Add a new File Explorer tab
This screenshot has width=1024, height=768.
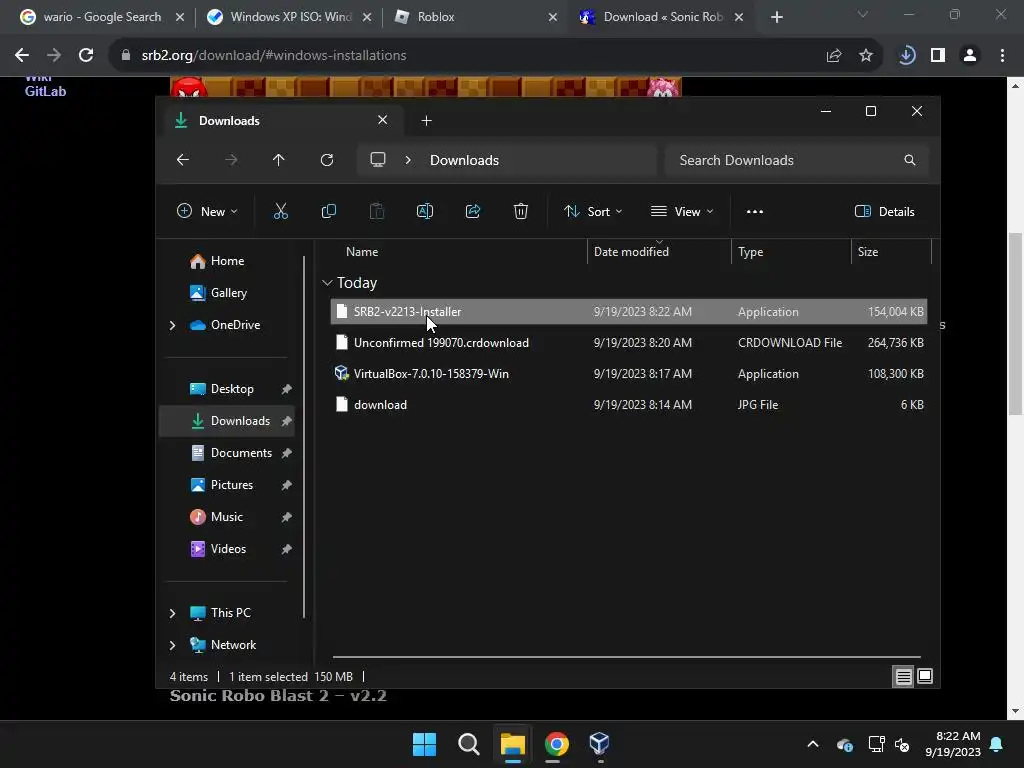(x=426, y=121)
